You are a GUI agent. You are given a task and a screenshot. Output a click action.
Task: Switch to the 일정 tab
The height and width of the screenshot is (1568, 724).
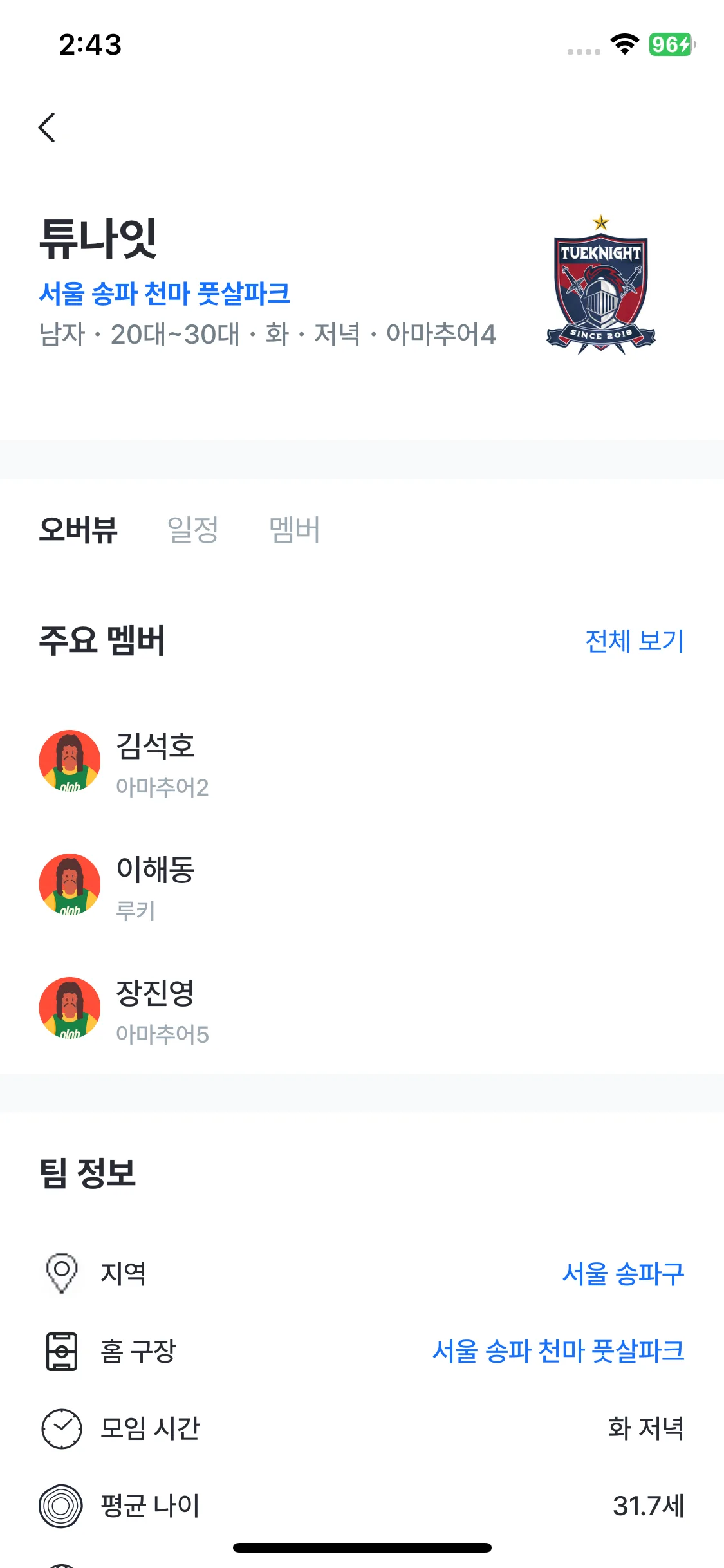[x=192, y=530]
